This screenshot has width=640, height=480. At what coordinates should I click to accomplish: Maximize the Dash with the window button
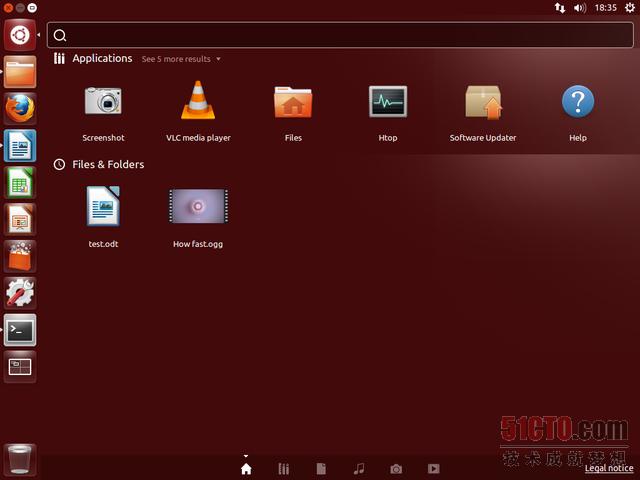[32, 7]
